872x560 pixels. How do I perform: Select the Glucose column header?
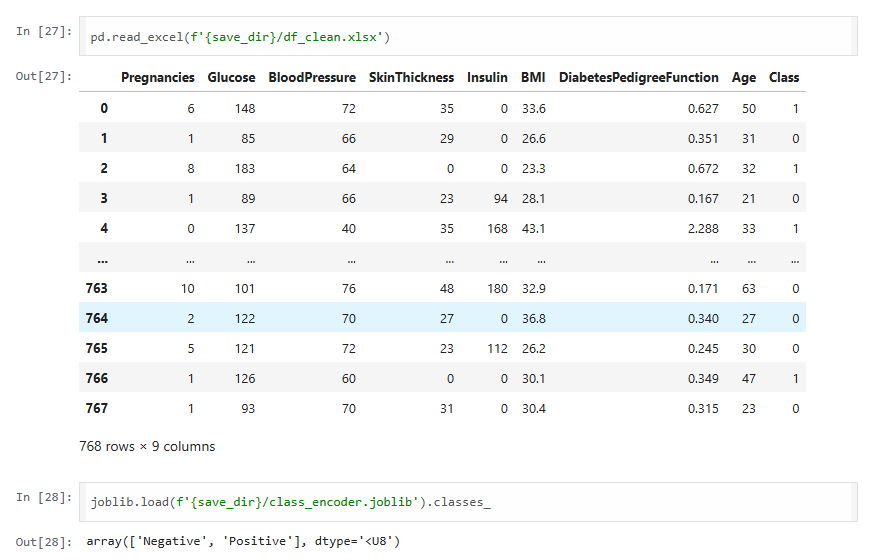point(231,77)
